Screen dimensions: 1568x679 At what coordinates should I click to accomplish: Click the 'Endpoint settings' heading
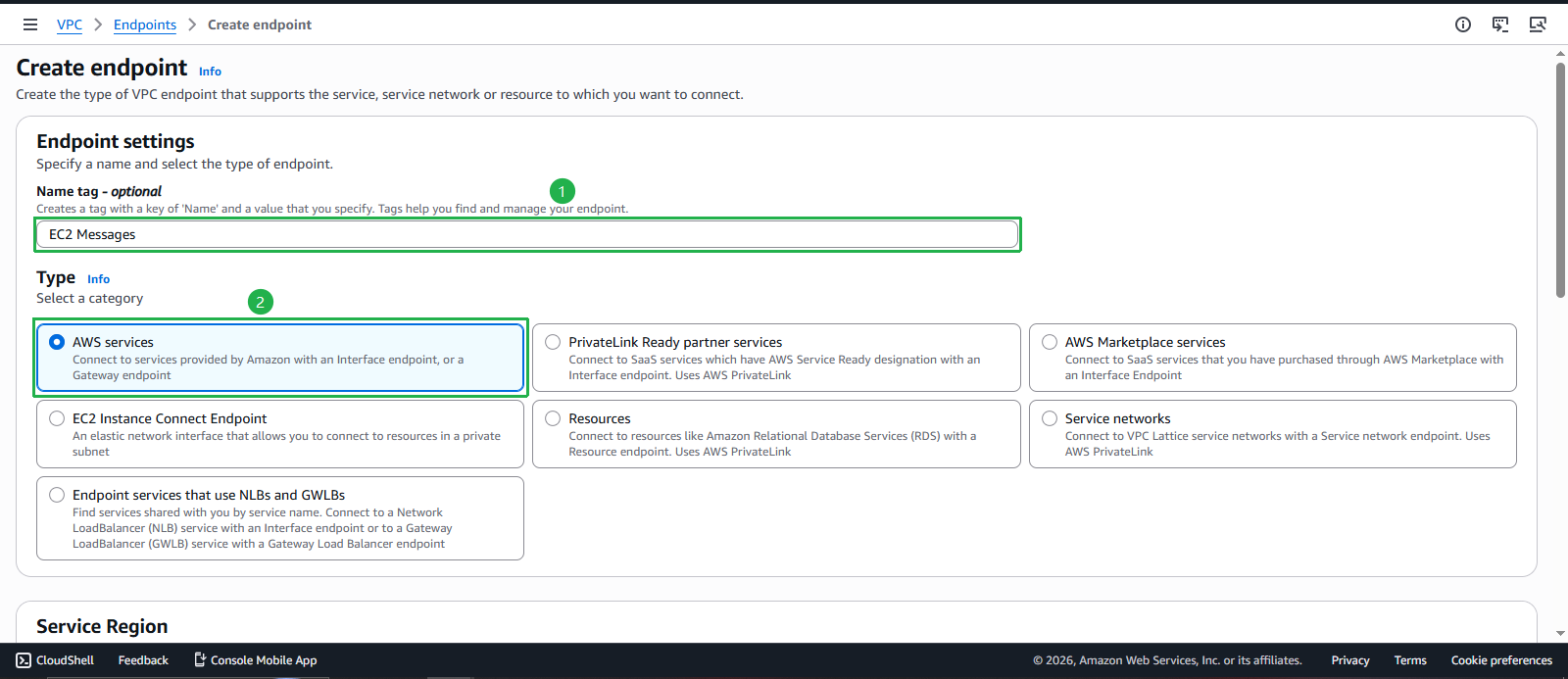116,141
